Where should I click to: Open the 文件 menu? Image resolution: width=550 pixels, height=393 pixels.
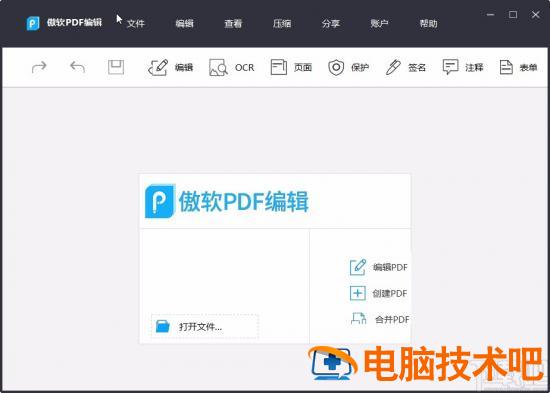(x=136, y=24)
